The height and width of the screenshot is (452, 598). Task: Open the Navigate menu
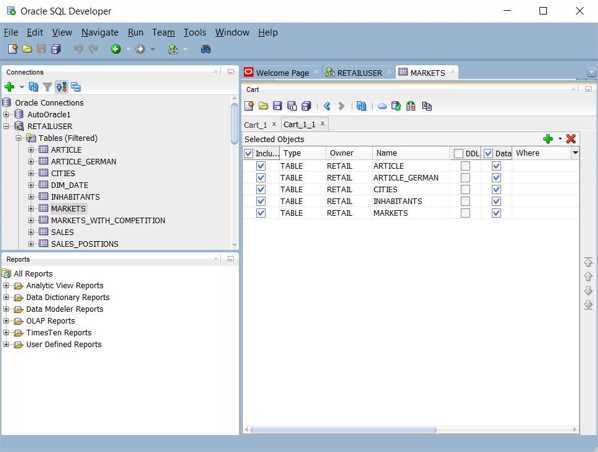[x=100, y=33]
